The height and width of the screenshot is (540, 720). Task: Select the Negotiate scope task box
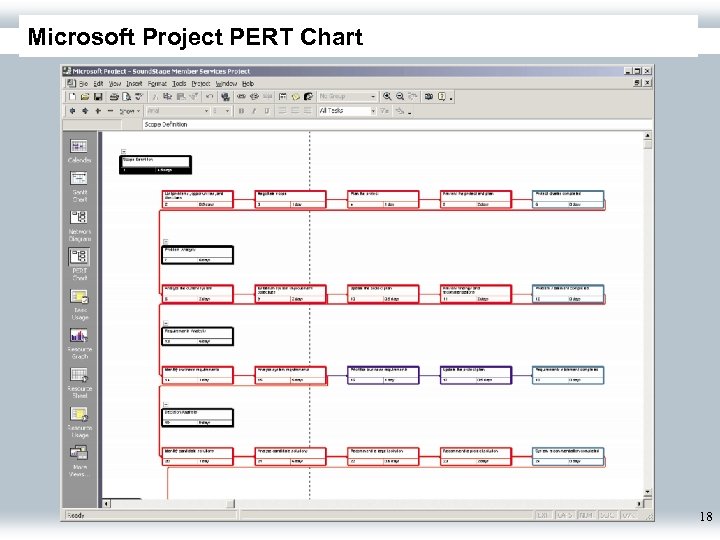coord(290,199)
